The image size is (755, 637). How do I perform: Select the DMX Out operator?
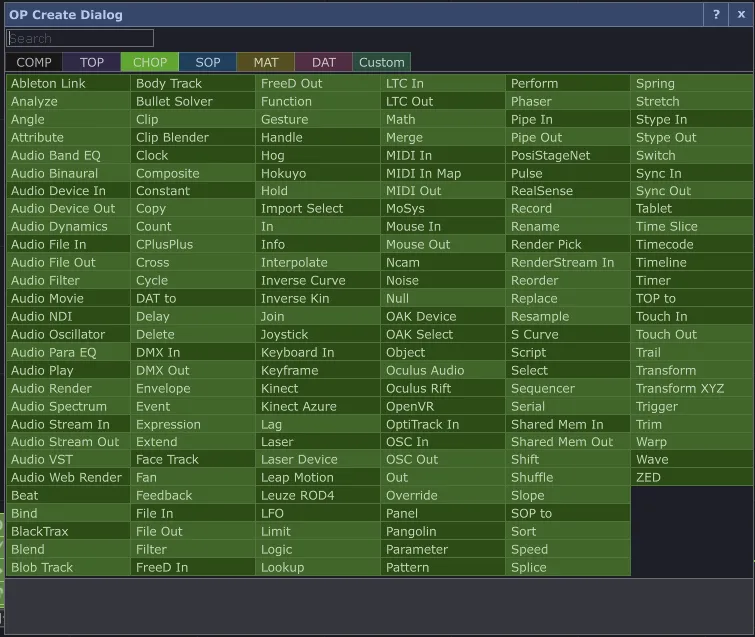click(193, 370)
